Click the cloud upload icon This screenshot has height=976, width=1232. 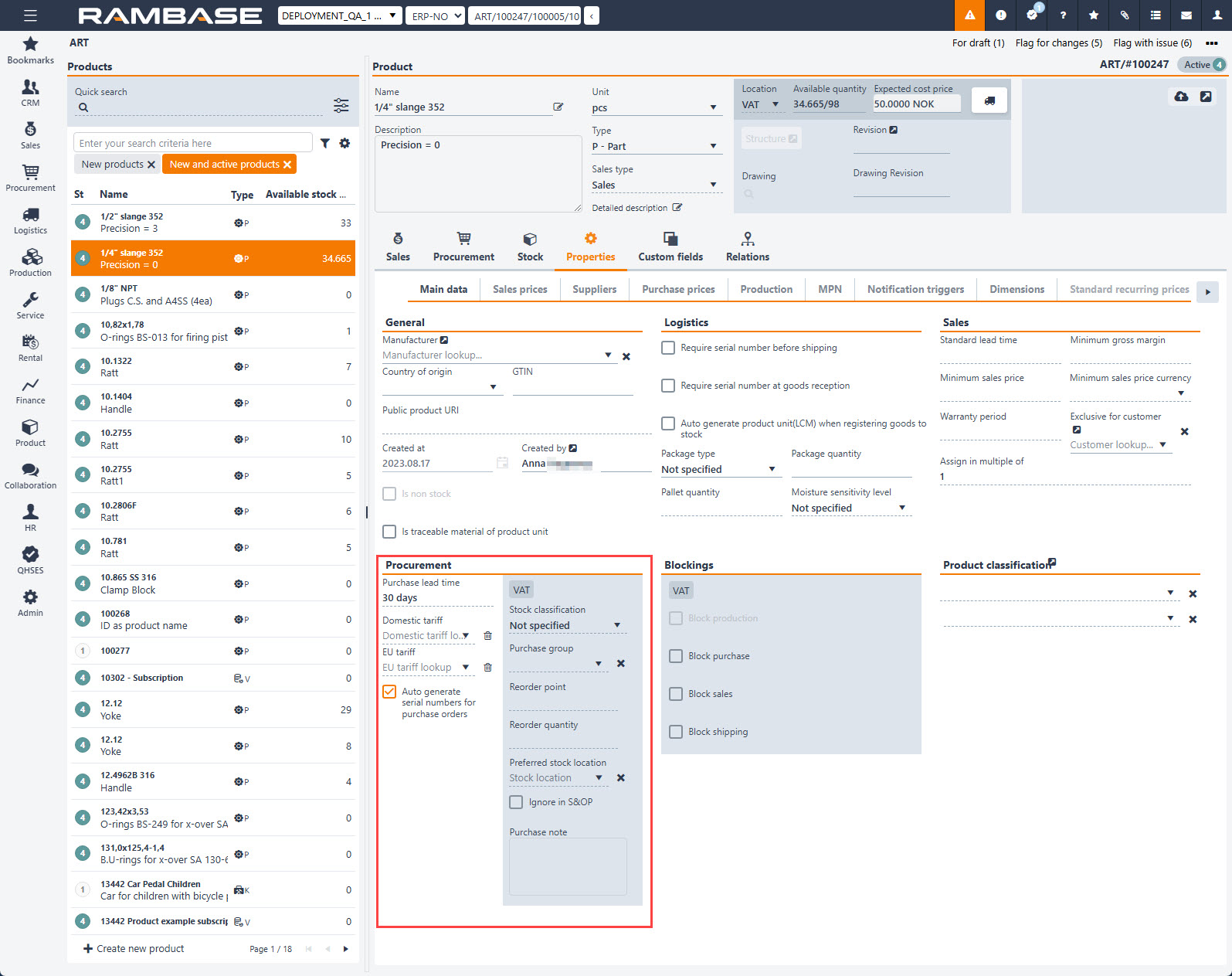(x=1181, y=97)
